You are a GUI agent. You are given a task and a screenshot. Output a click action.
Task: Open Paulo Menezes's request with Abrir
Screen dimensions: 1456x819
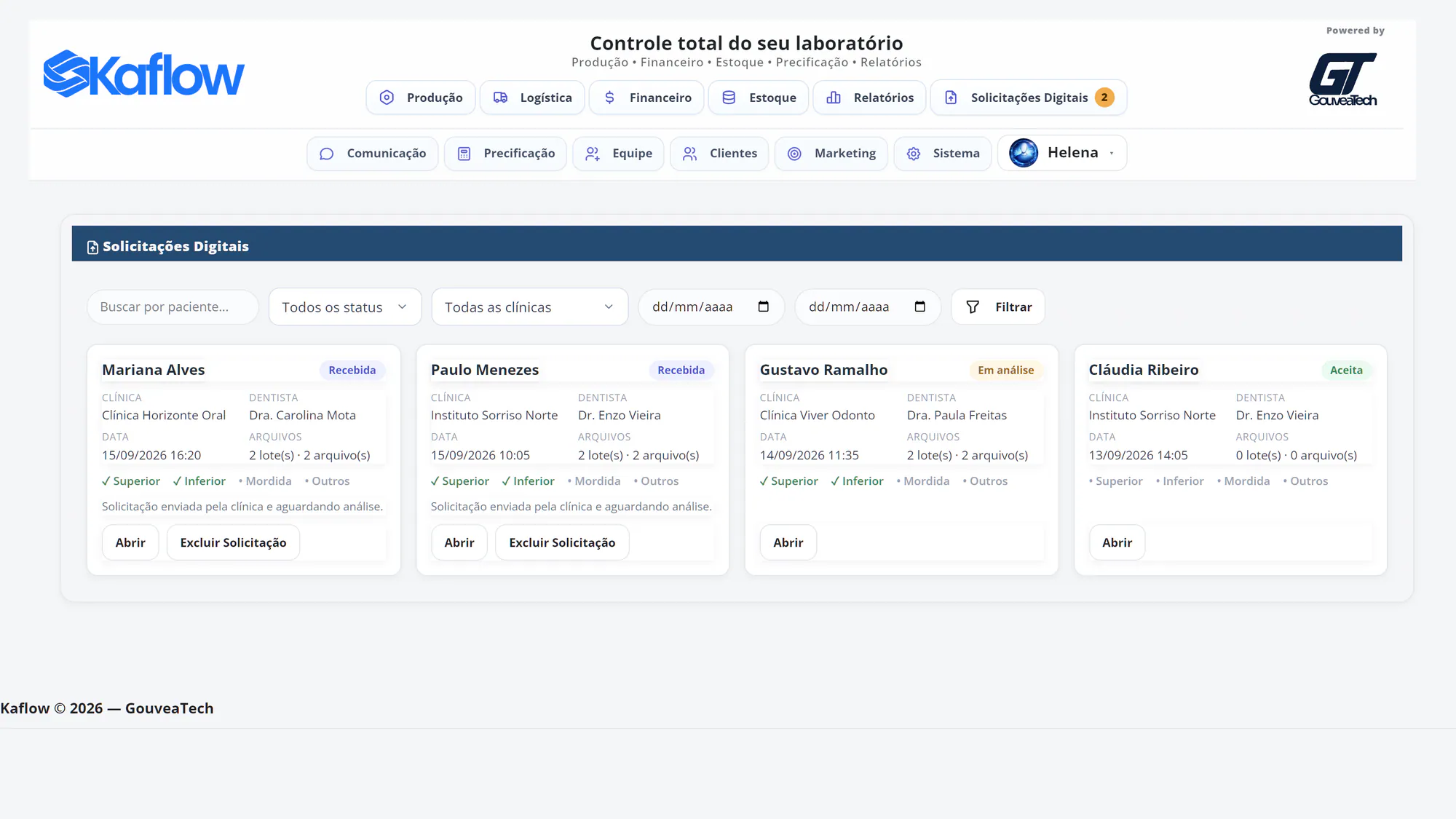point(459,542)
